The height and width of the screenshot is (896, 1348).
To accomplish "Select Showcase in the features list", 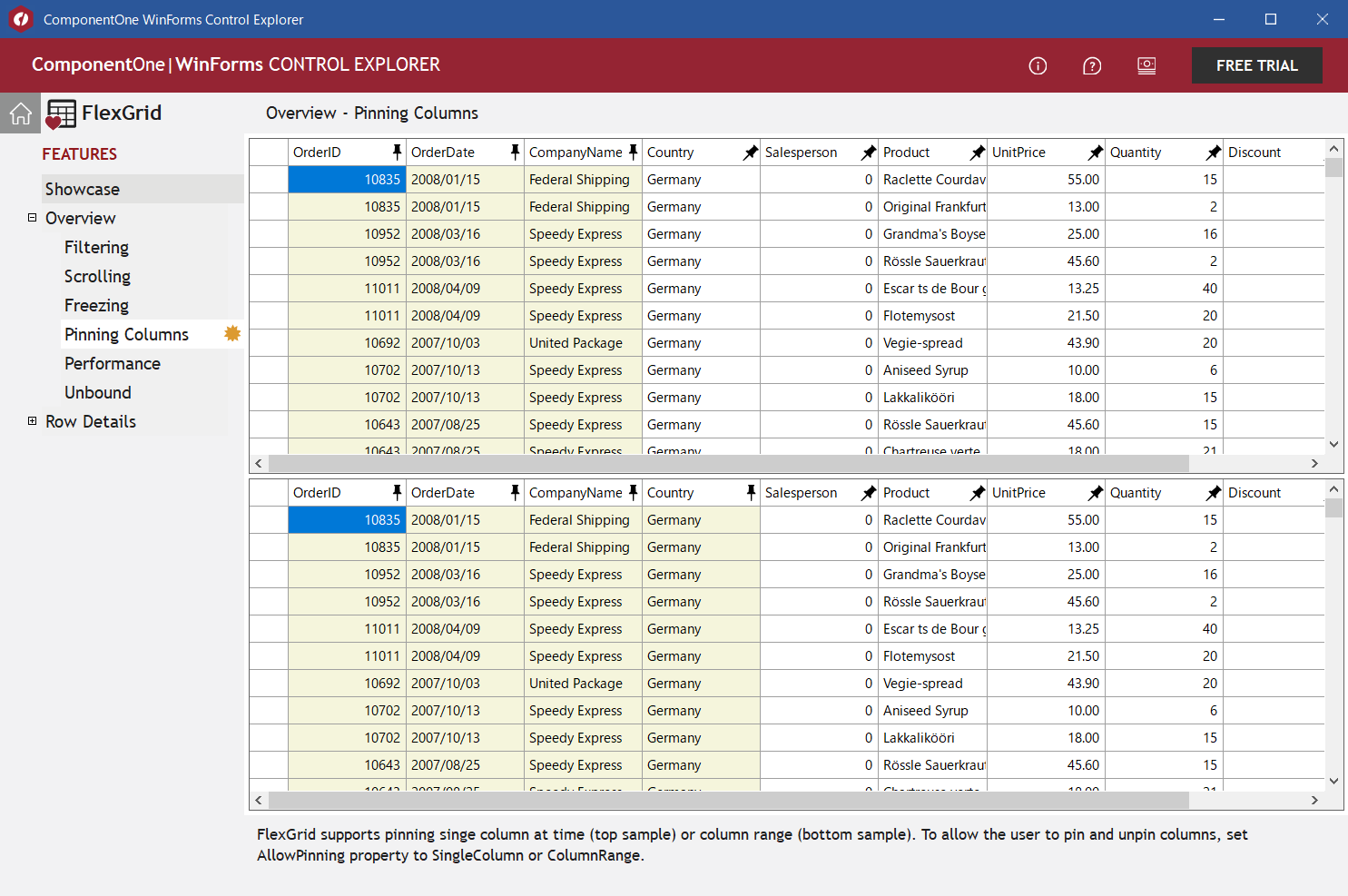I will point(143,189).
